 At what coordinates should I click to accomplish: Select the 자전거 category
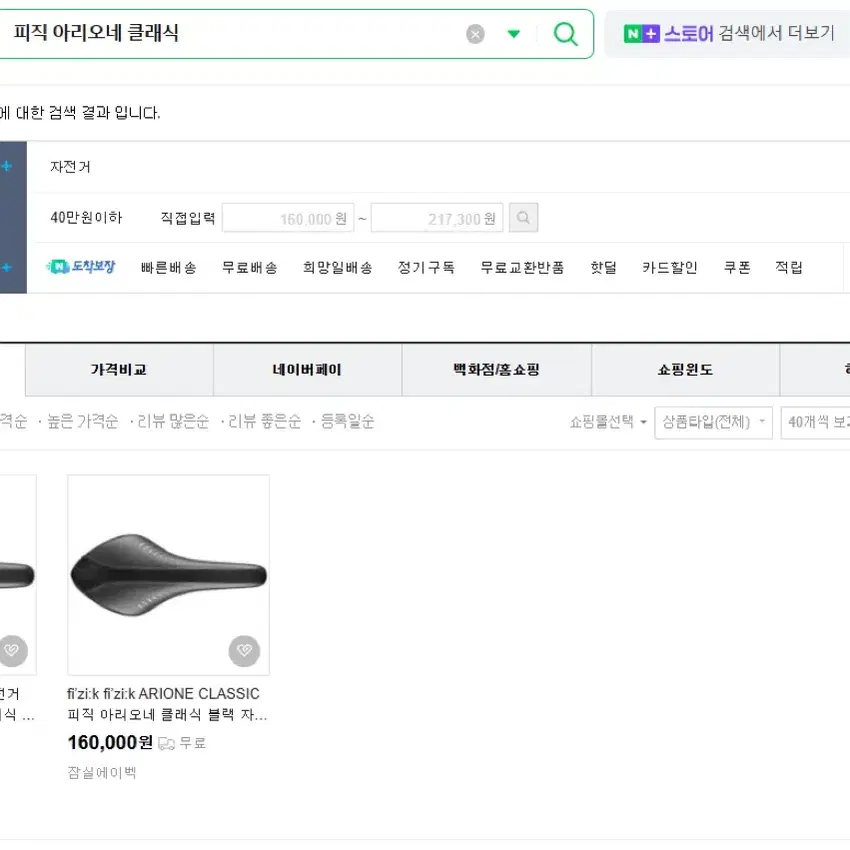coord(70,166)
